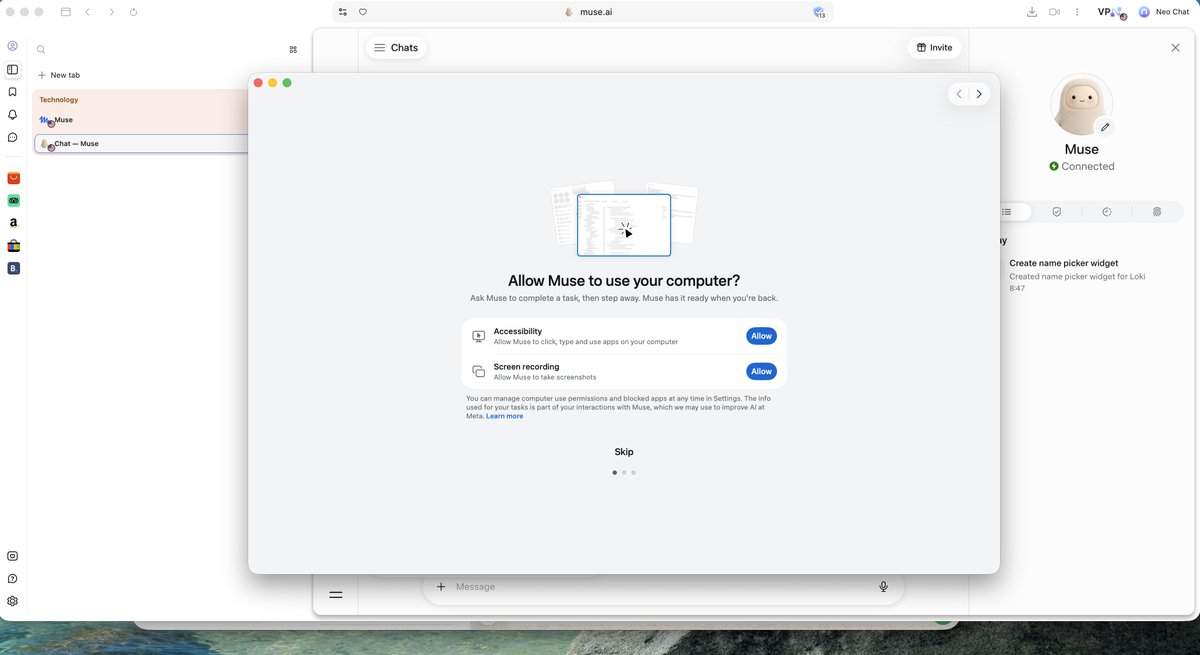1200x655 pixels.
Task: Open the colorful bag store shortcut in sidebar
Action: click(13, 246)
